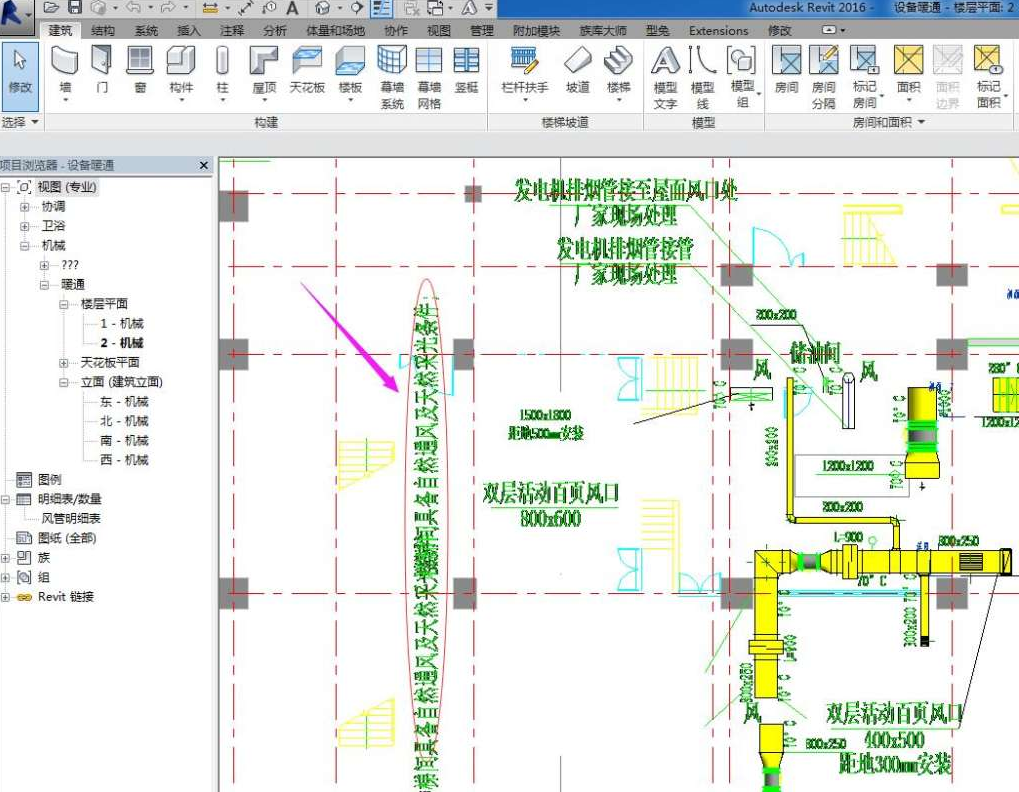This screenshot has width=1019, height=792.
Task: Expand the 天花板平面 tree node
Action: coord(64,363)
